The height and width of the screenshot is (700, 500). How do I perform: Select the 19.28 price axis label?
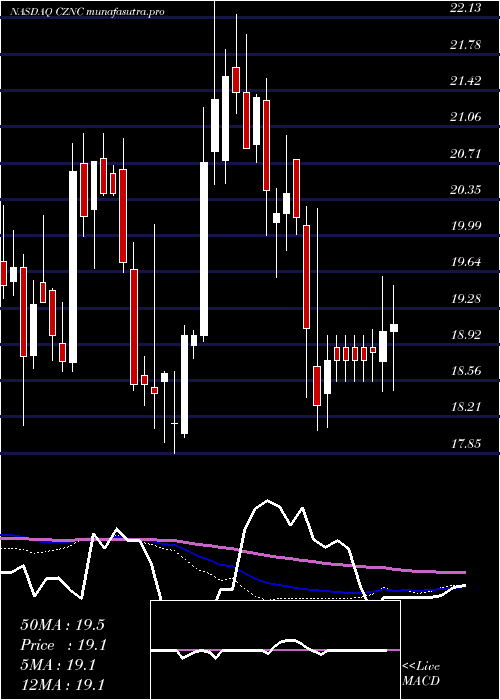point(466,298)
